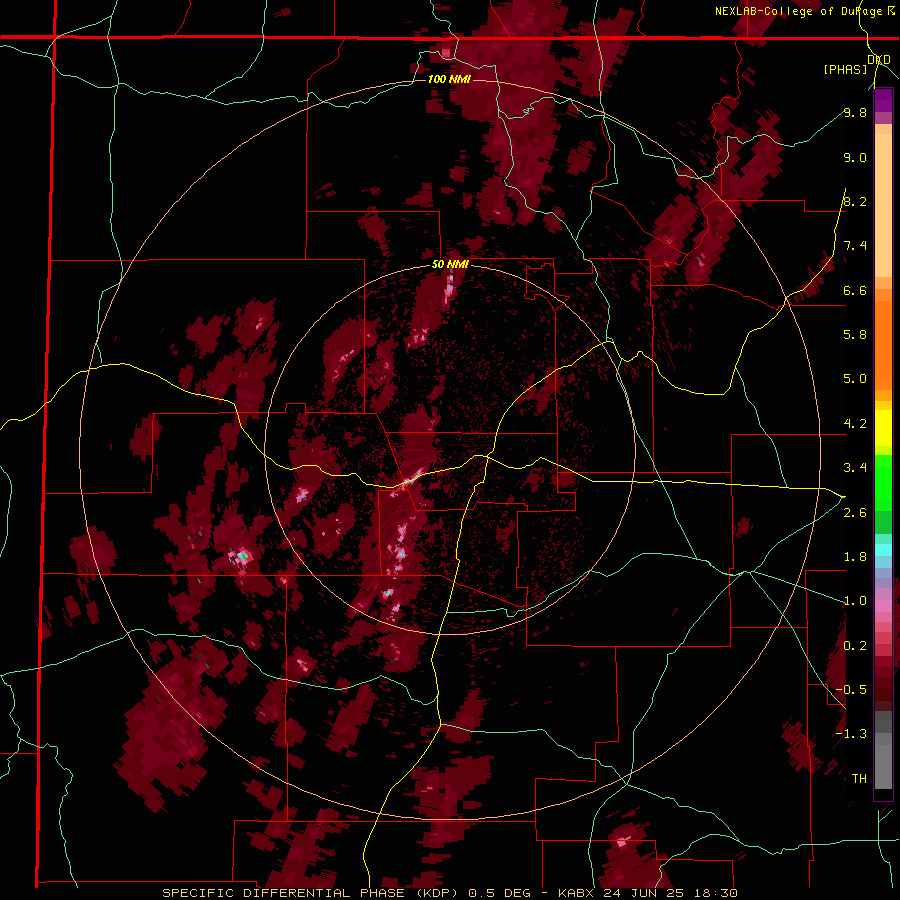Click the 8.2 value on color scale
Viewport: 900px width, 900px height.
[x=855, y=201]
